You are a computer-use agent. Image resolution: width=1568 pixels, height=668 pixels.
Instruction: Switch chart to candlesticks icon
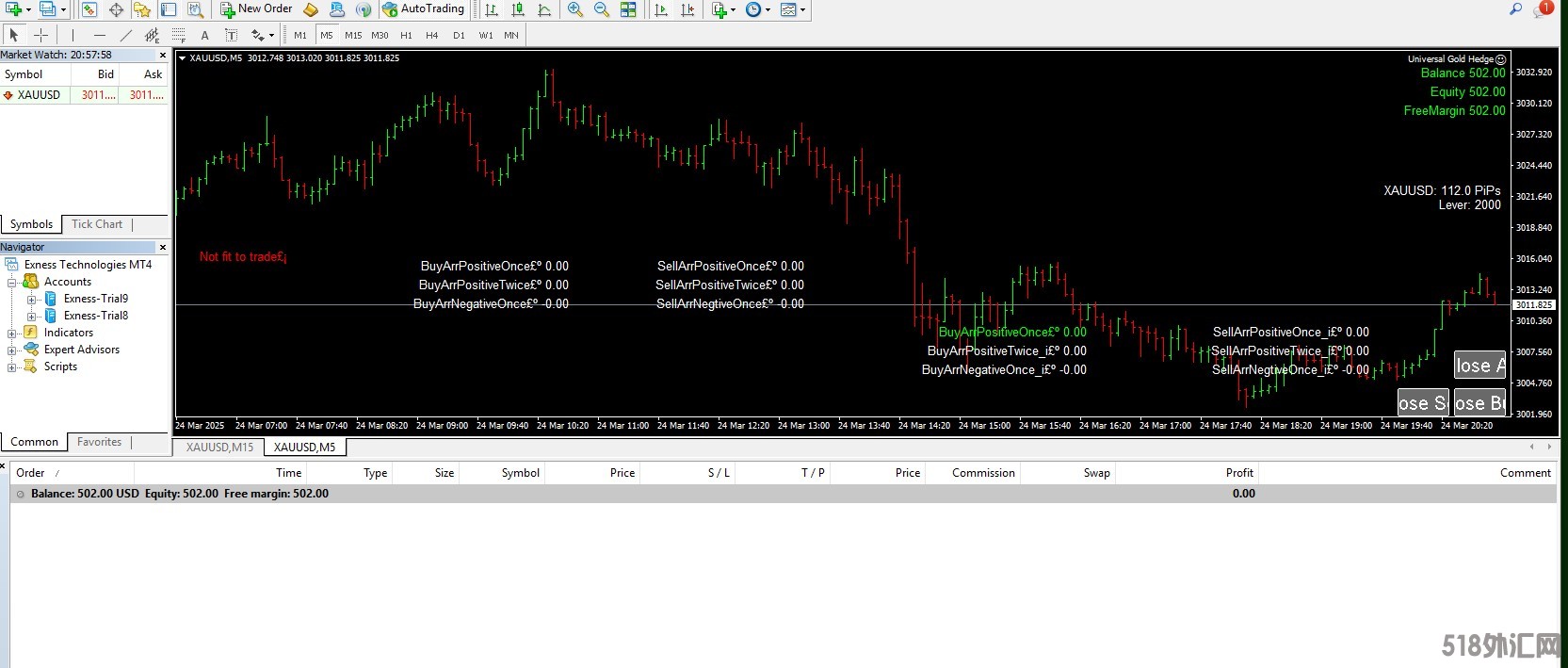[x=518, y=9]
